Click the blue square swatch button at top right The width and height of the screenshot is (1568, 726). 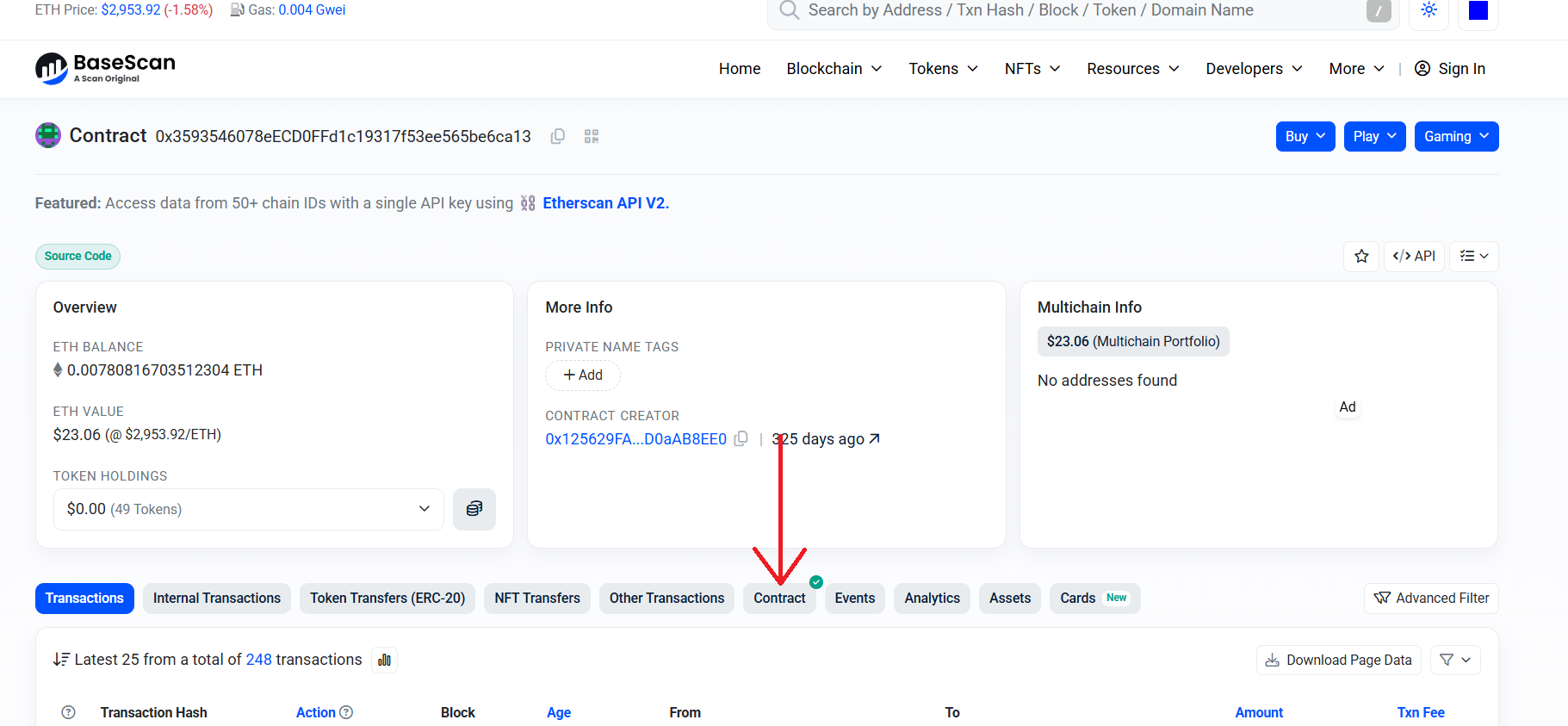(1478, 10)
